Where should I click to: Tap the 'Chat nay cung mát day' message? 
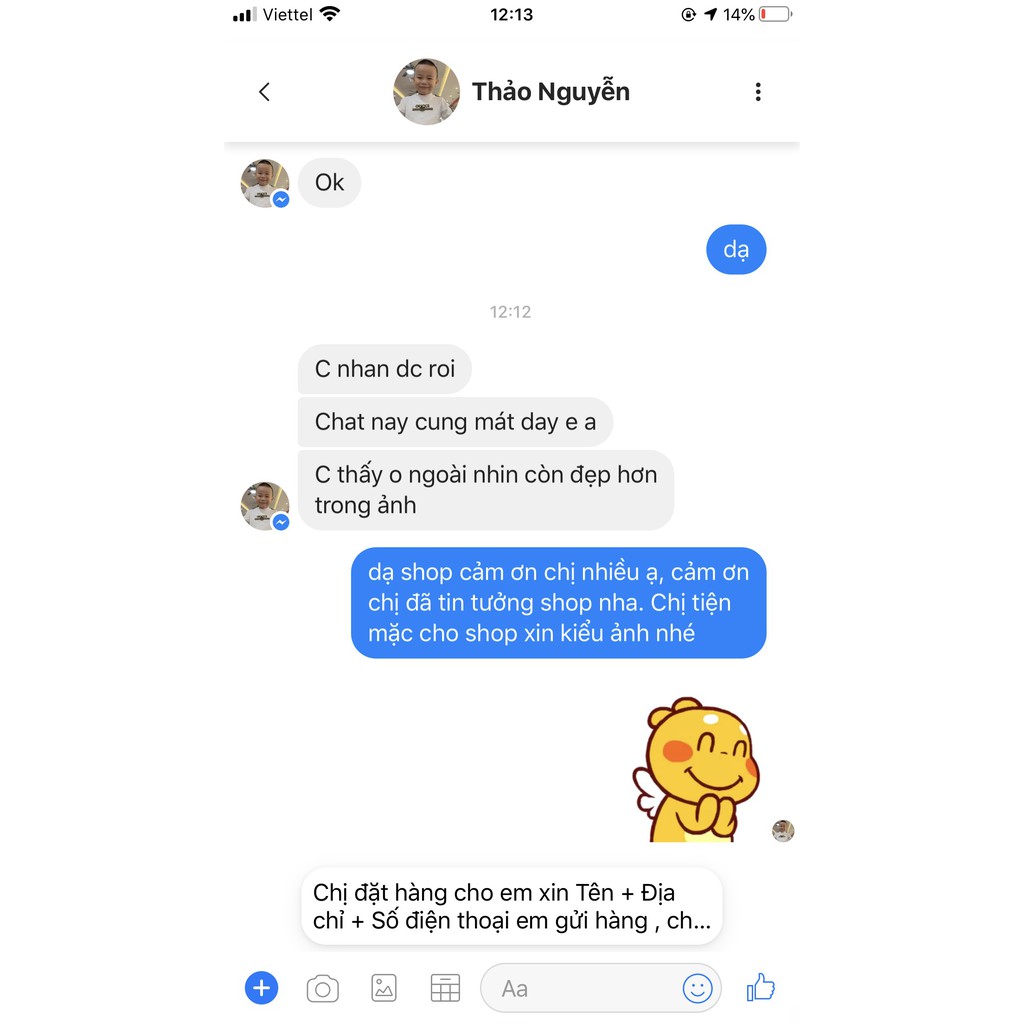[455, 422]
